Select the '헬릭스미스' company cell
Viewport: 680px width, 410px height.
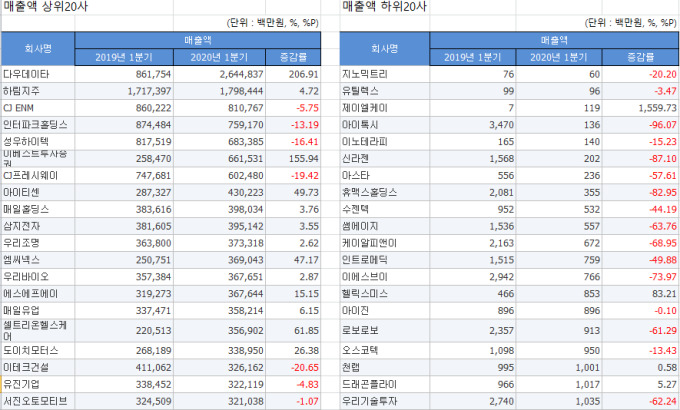pos(385,294)
